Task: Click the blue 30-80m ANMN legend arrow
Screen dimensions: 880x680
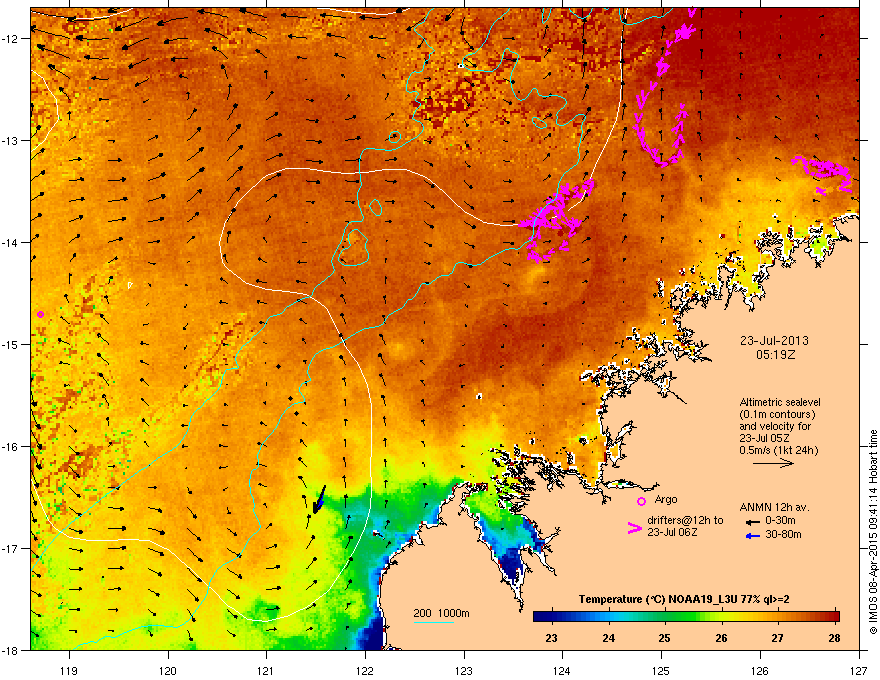Action: 752,536
